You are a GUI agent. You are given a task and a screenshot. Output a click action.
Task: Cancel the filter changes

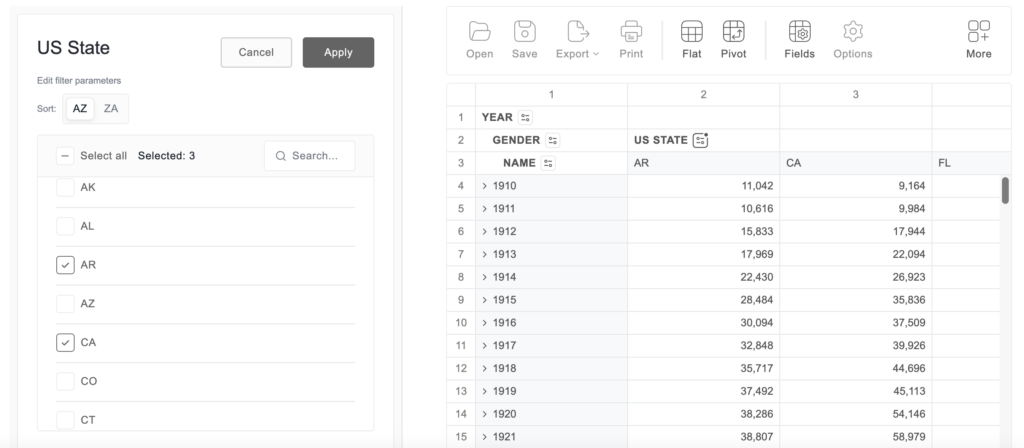[x=256, y=52]
